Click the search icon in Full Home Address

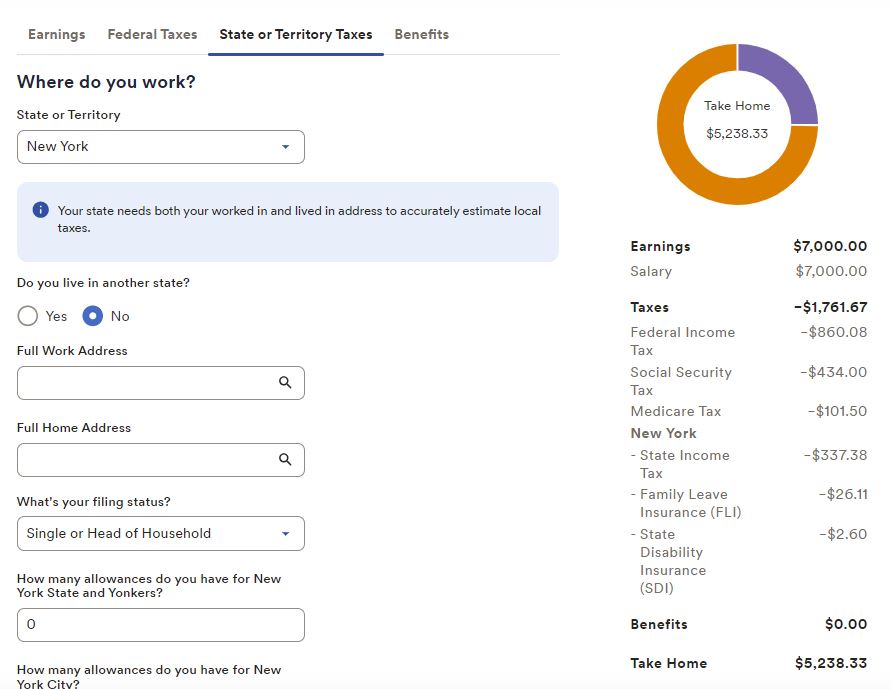[285, 460]
